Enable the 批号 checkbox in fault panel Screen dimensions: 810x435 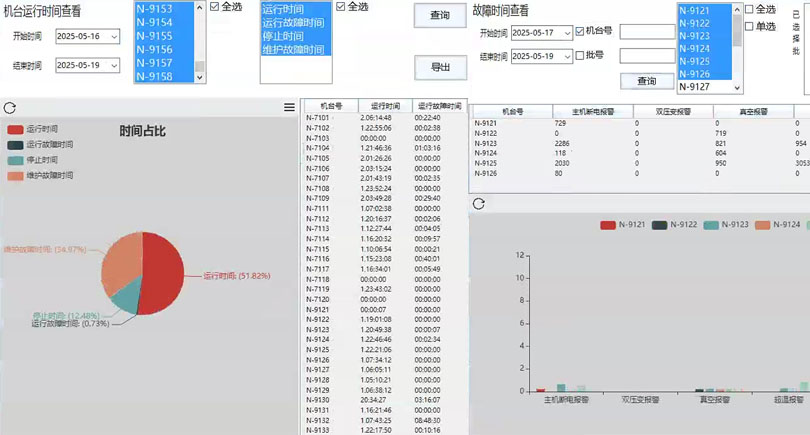tap(581, 56)
